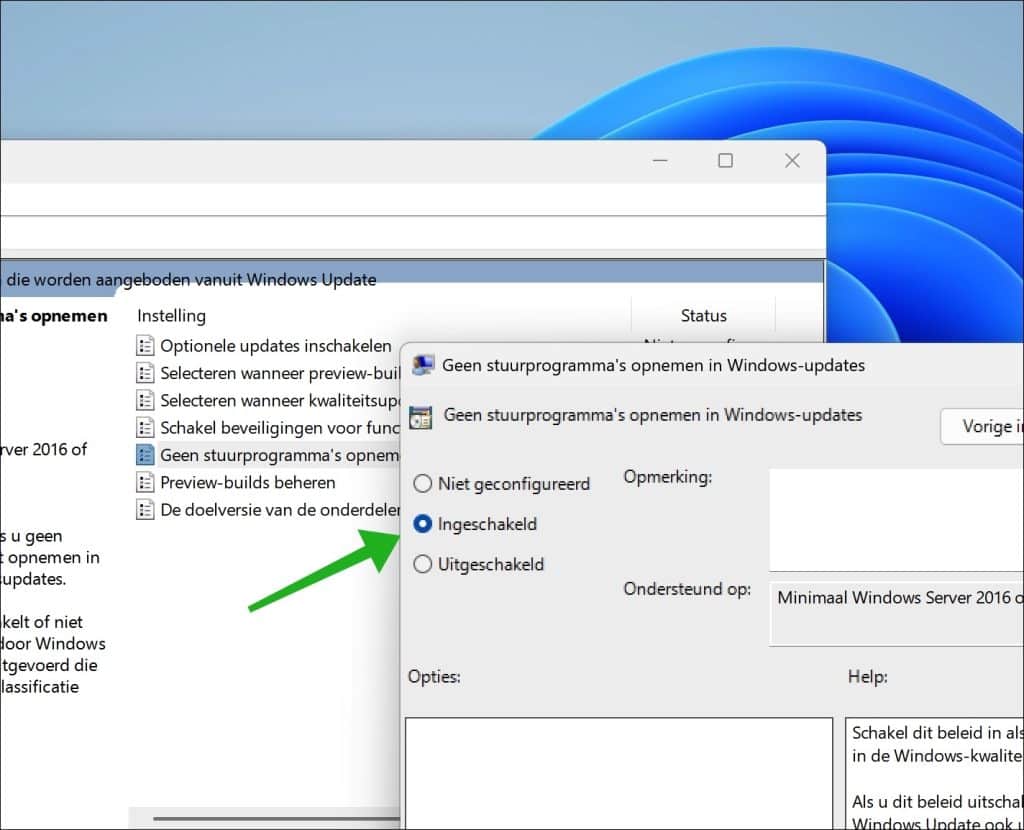Click the Optionele updates inschakelen policy icon

pos(145,345)
